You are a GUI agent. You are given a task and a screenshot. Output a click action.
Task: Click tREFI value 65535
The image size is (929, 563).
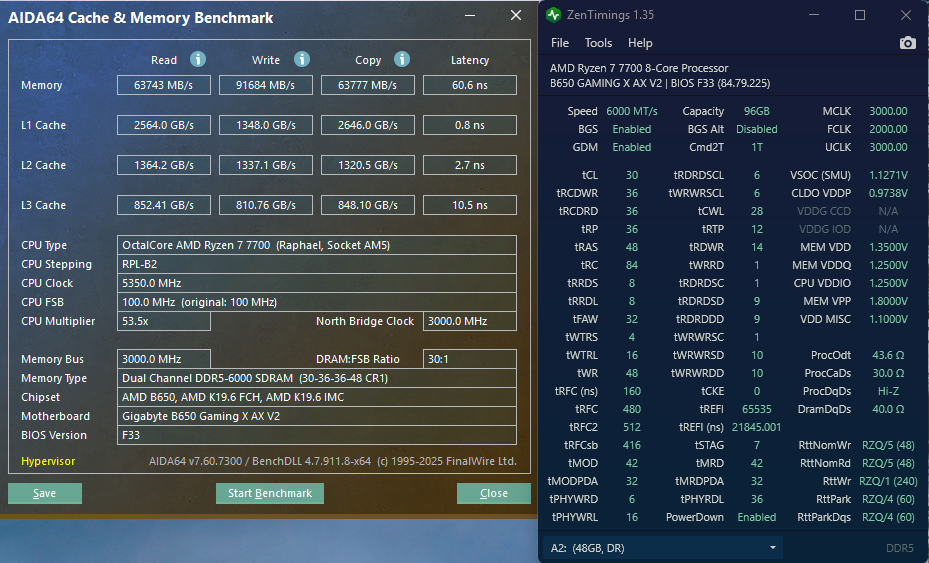757,409
